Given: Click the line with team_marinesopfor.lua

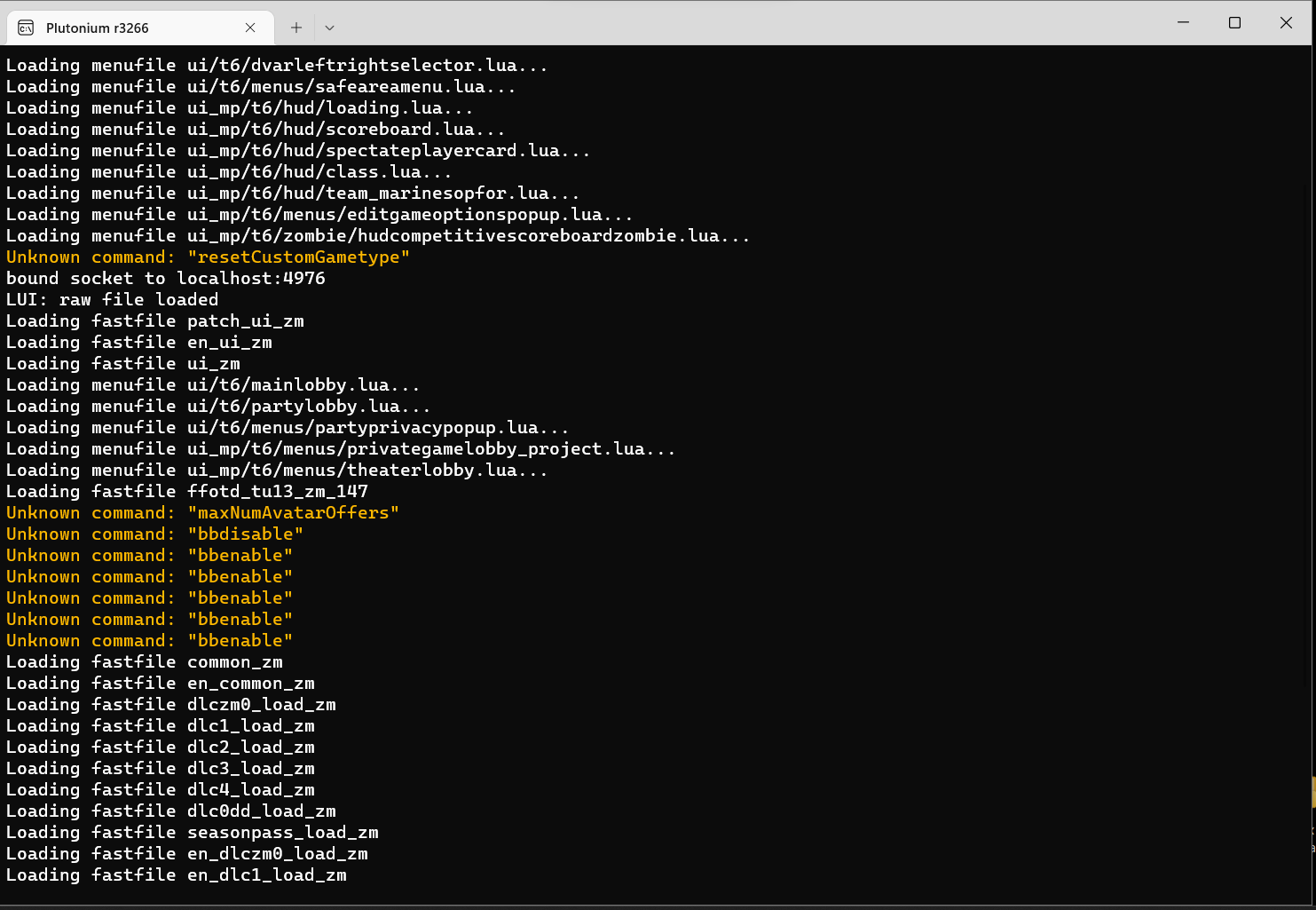Looking at the screenshot, I should coord(293,193).
